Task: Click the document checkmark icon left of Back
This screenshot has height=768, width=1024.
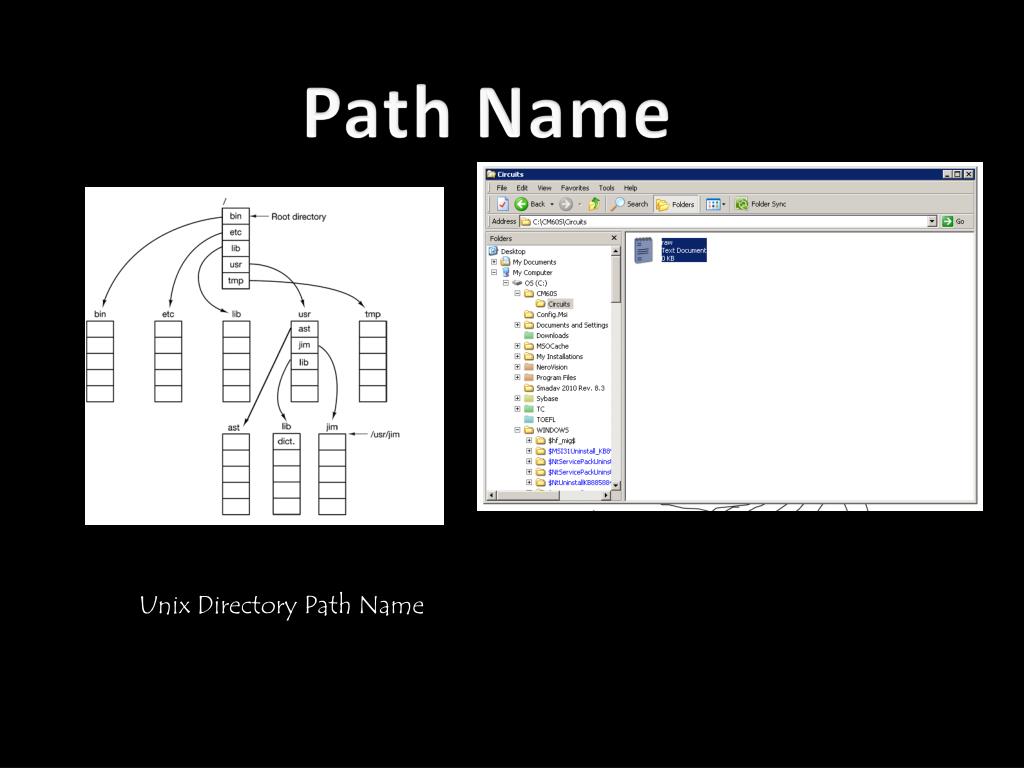Action: point(502,204)
